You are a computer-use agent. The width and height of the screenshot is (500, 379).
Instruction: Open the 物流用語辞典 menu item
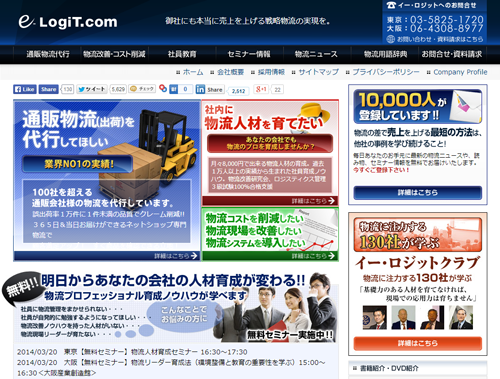385,54
